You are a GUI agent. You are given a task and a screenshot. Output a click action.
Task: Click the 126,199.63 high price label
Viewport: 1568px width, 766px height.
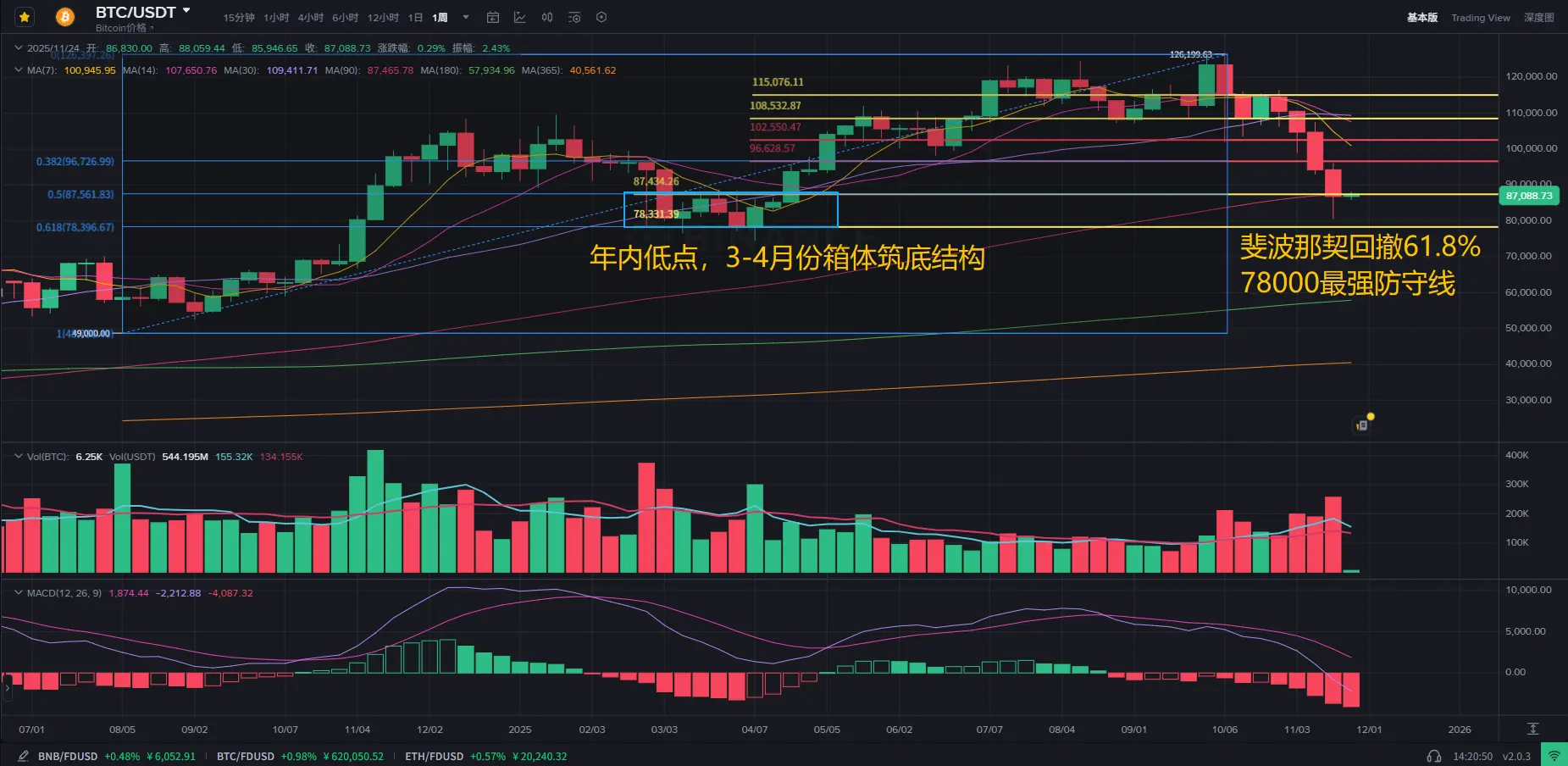click(x=1191, y=54)
